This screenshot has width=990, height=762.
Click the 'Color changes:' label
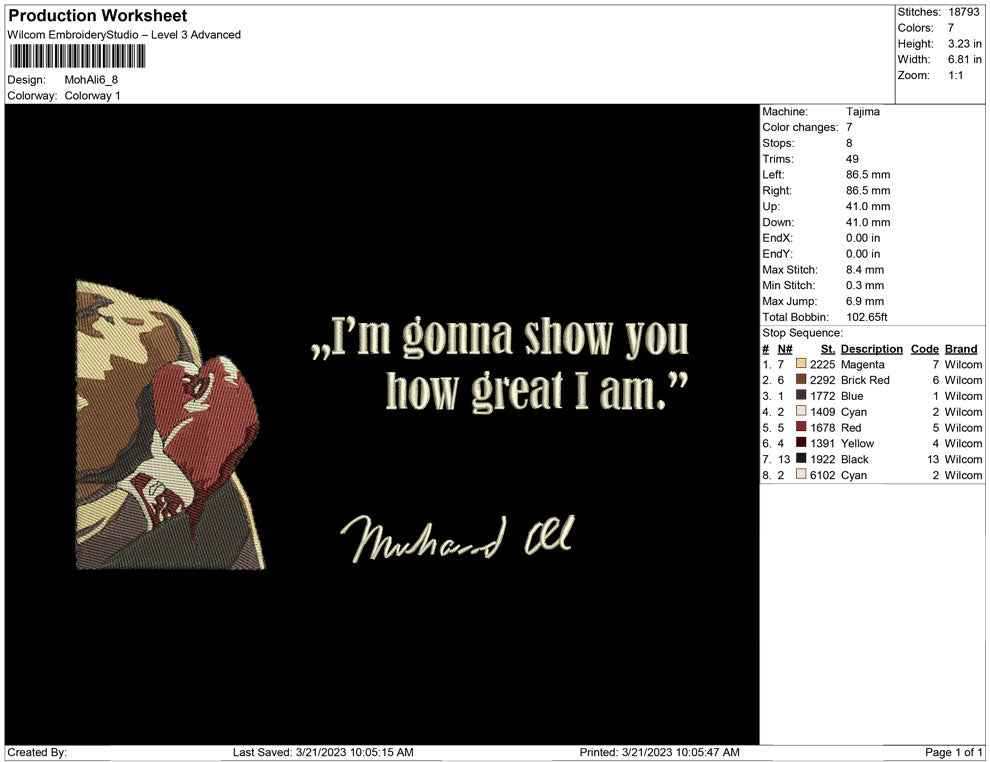click(800, 127)
